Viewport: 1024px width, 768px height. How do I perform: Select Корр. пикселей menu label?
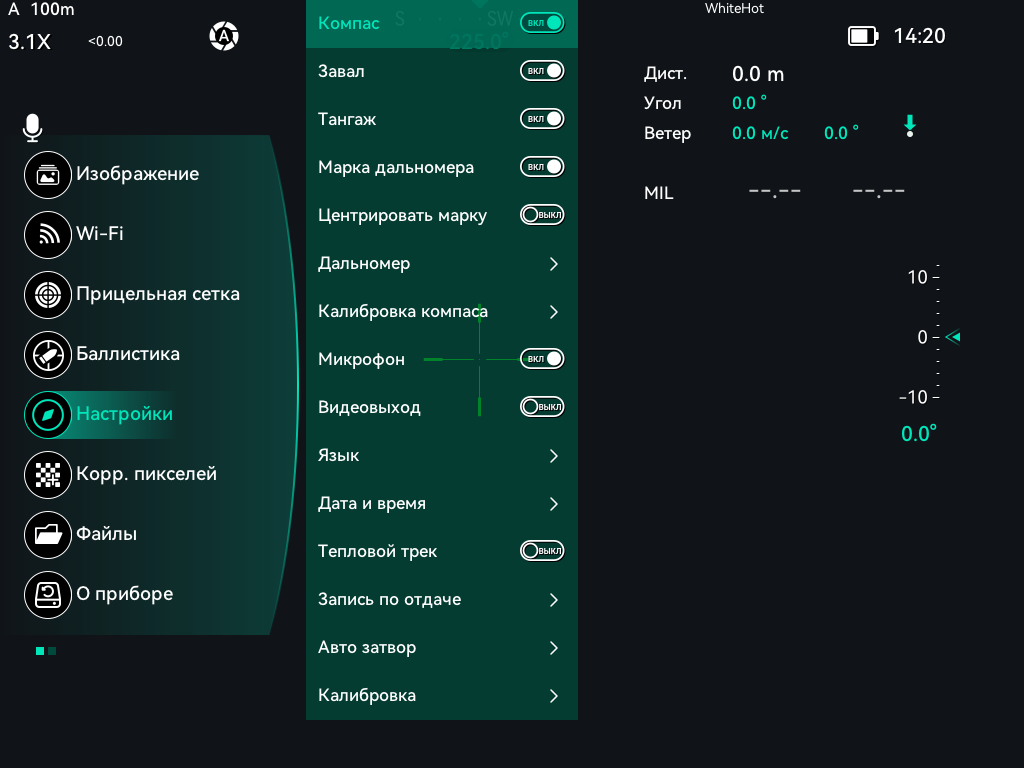146,474
